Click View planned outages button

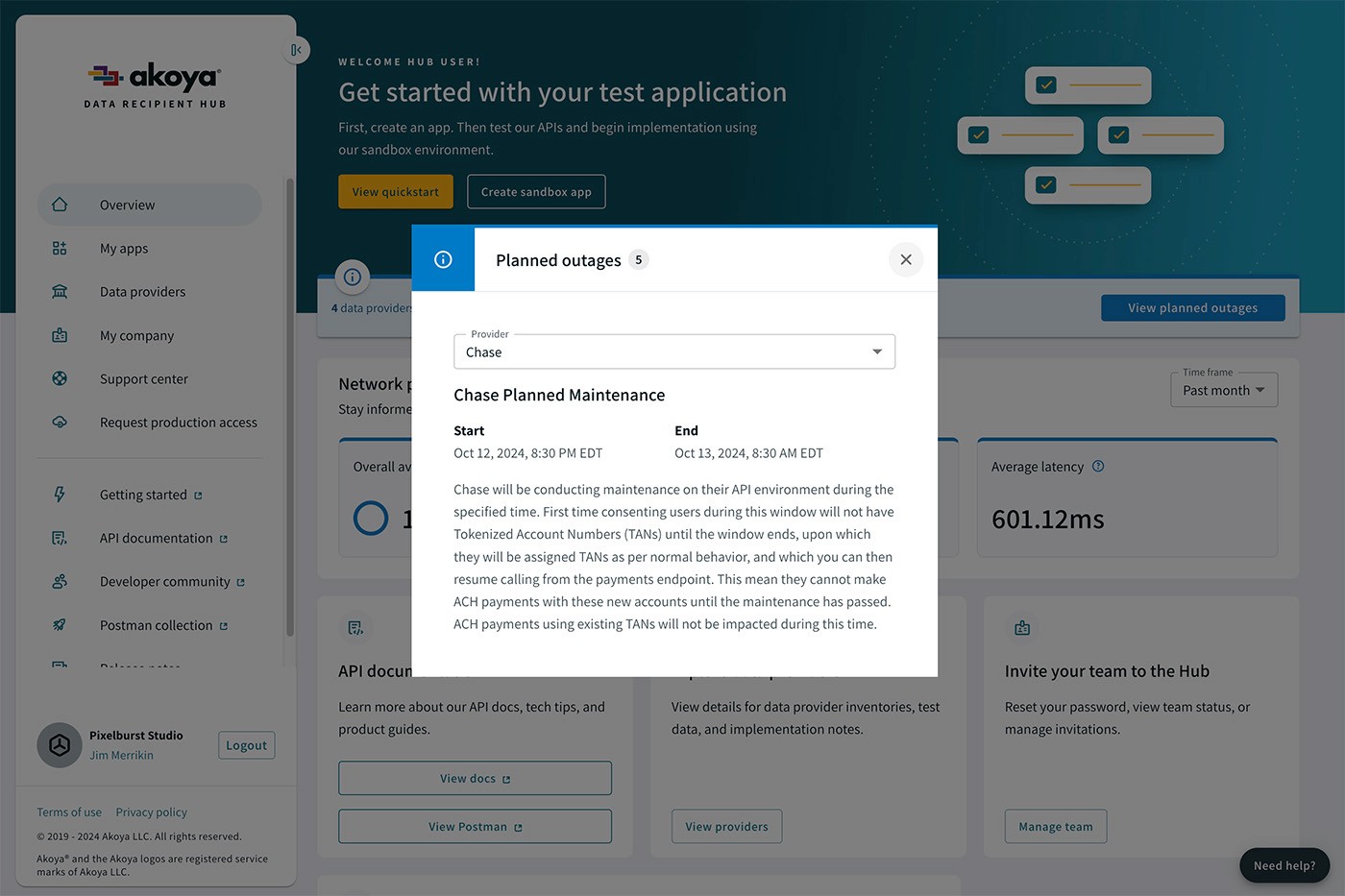pos(1193,307)
